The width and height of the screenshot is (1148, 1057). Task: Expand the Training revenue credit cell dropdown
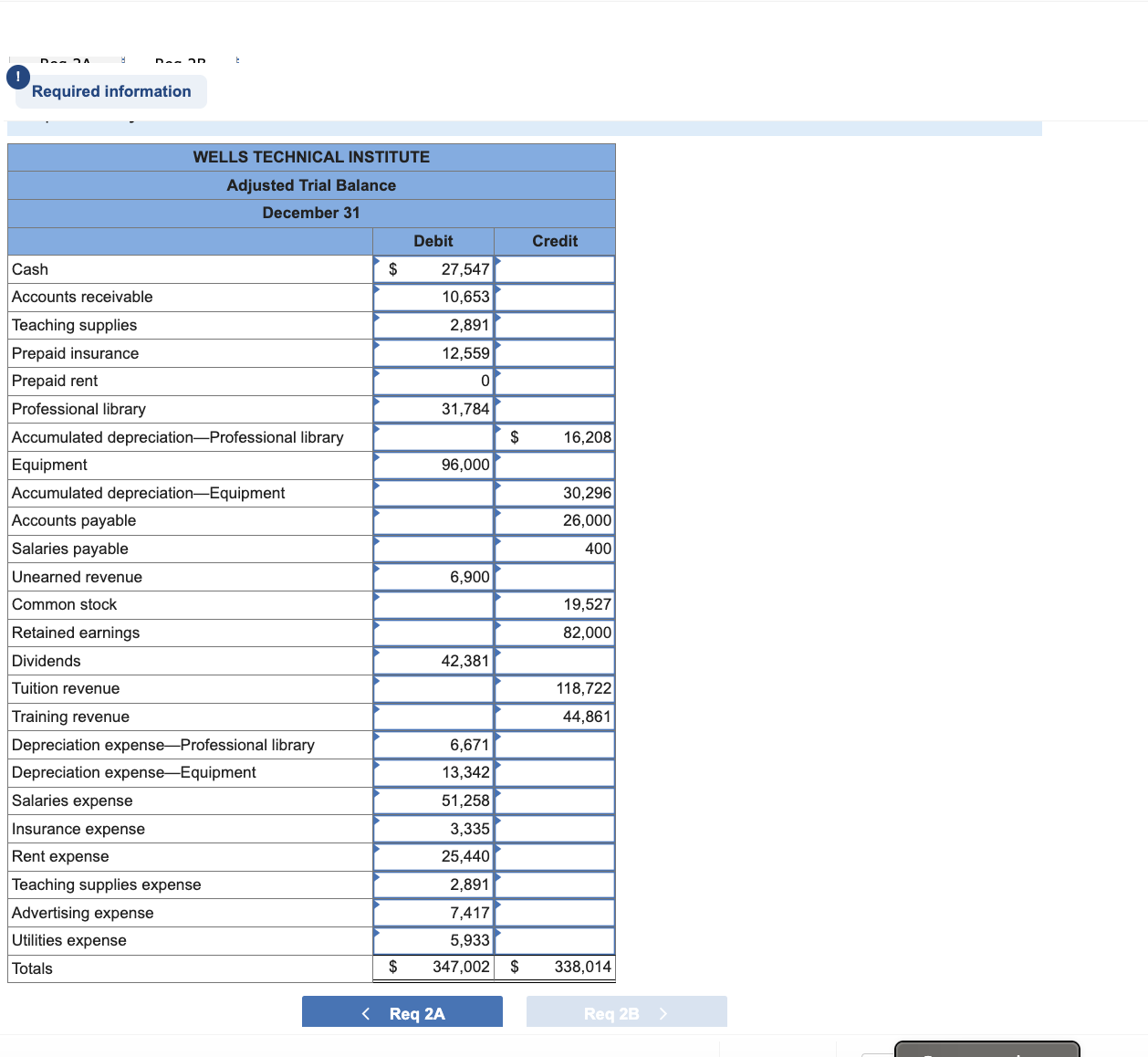(497, 711)
